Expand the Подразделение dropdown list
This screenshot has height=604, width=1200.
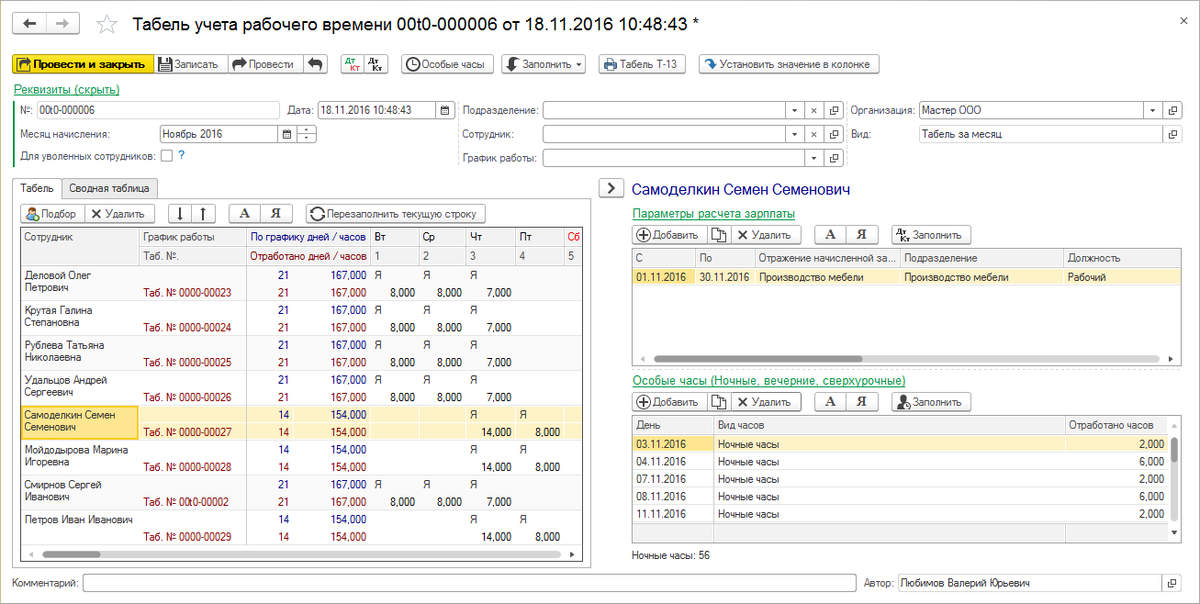coord(792,110)
